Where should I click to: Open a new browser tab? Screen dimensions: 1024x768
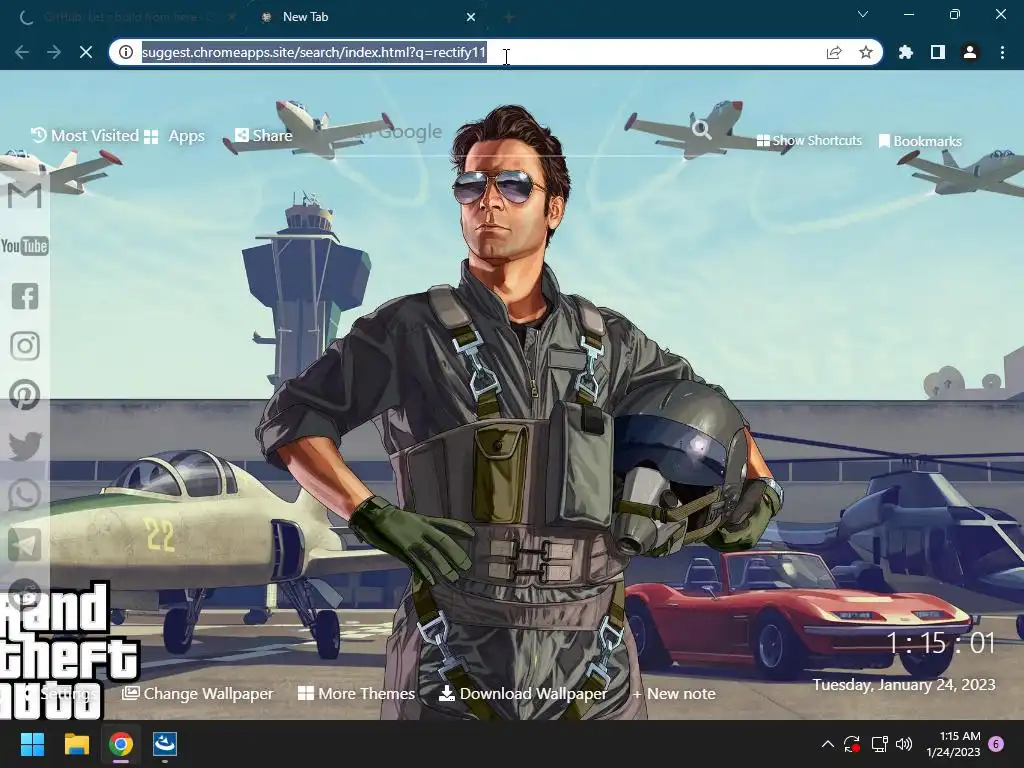point(509,17)
